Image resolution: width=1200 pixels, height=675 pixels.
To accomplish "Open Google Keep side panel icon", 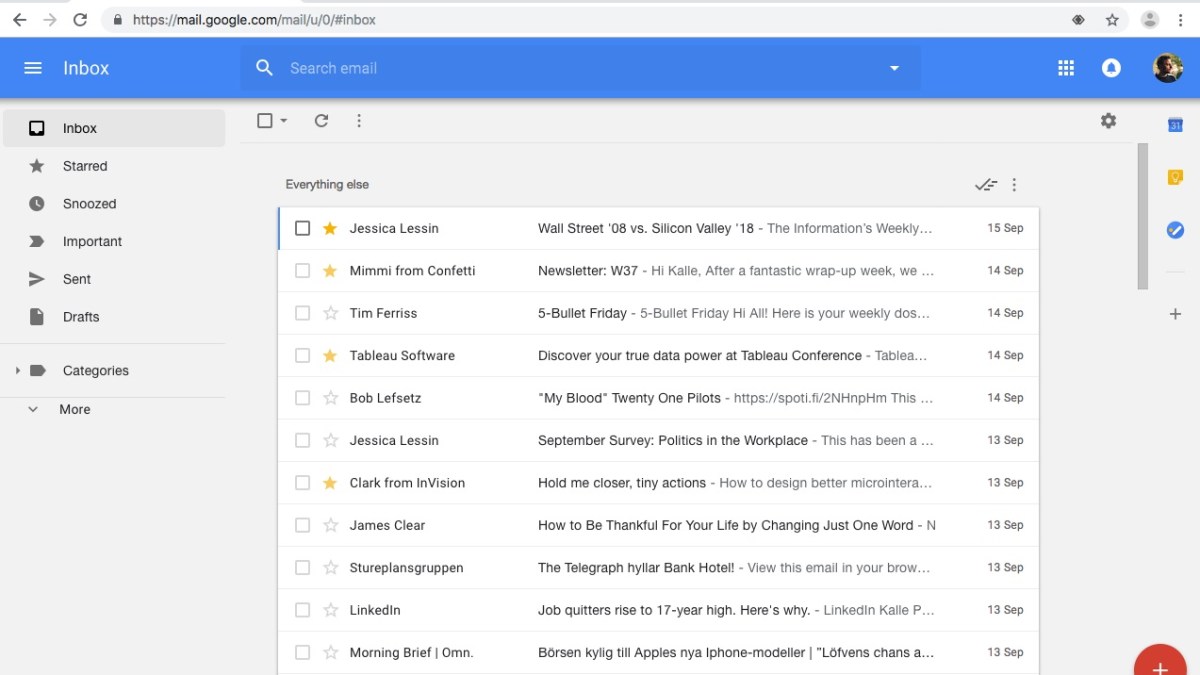I will coord(1175,178).
